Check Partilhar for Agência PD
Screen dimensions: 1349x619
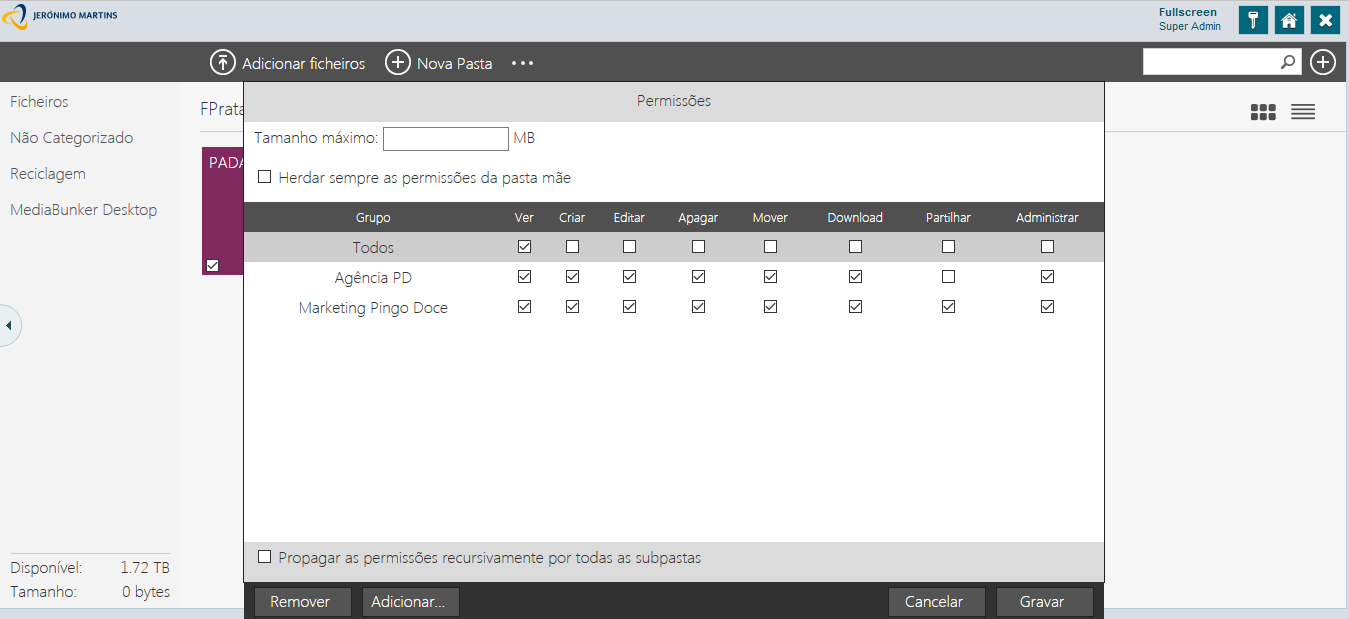pyautogui.click(x=948, y=276)
